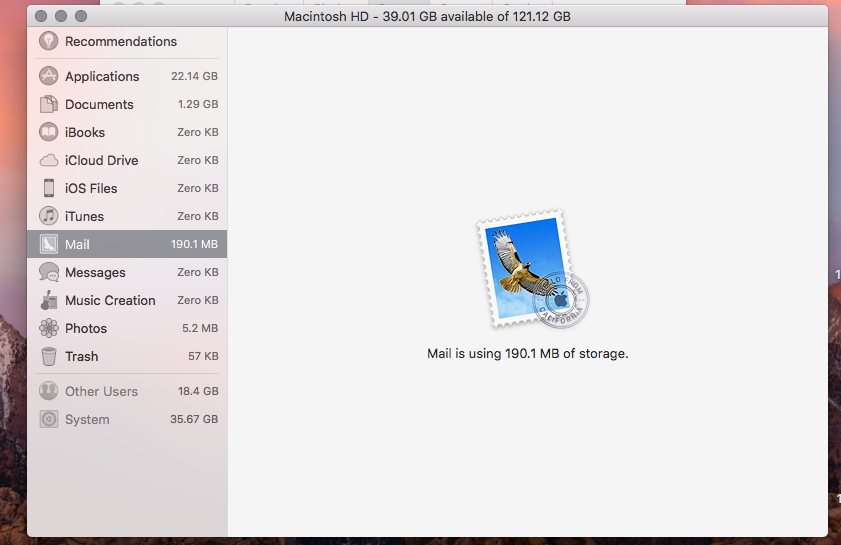Click the Music Creation guitar icon

[x=48, y=300]
